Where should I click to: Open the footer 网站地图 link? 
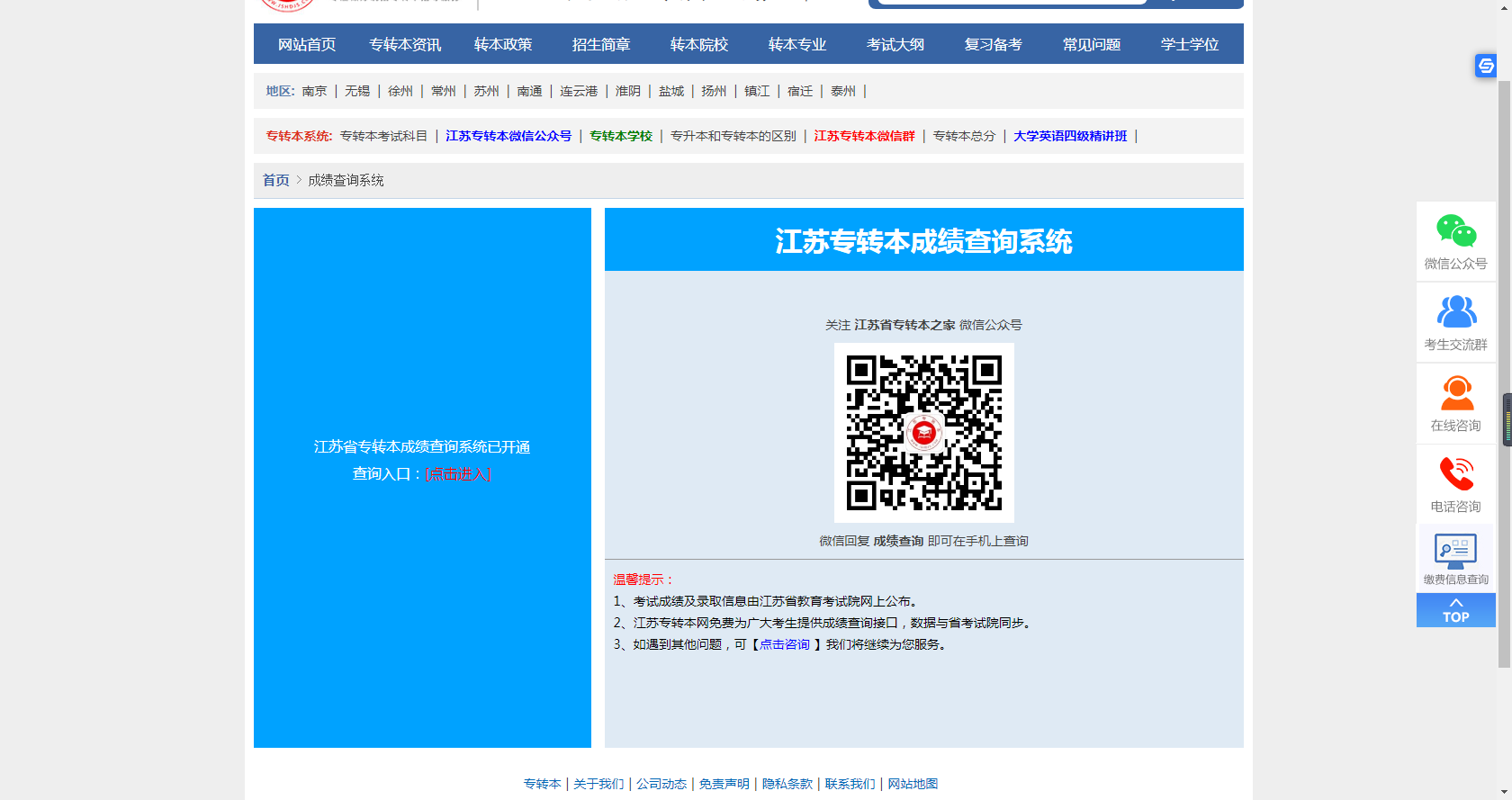click(x=913, y=784)
